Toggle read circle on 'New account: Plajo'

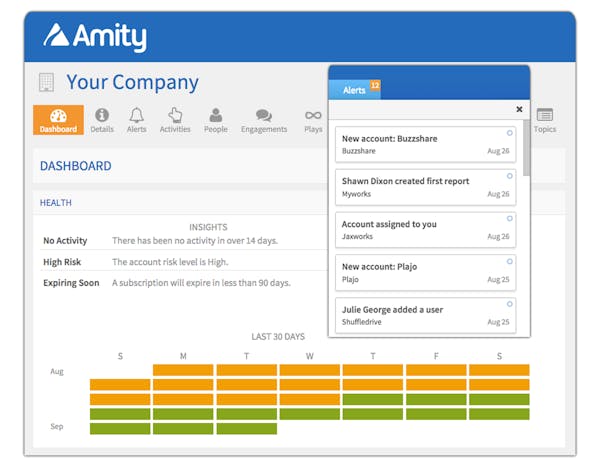pyautogui.click(x=510, y=261)
